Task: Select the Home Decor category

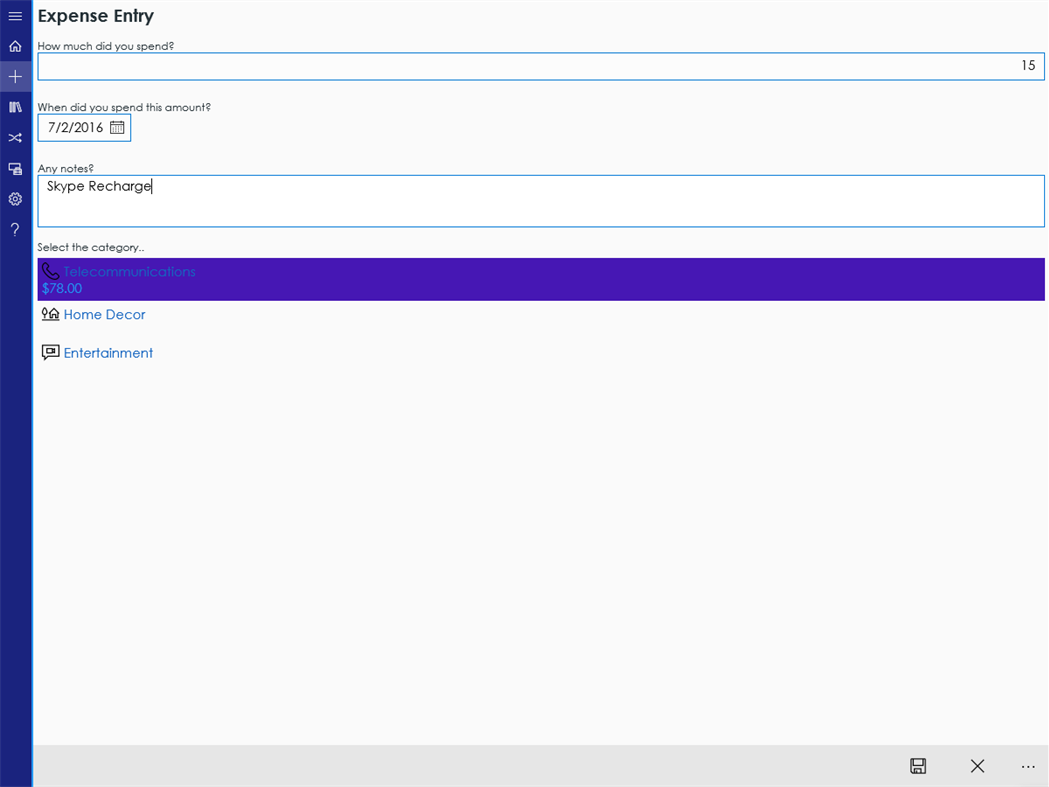Action: 104,314
